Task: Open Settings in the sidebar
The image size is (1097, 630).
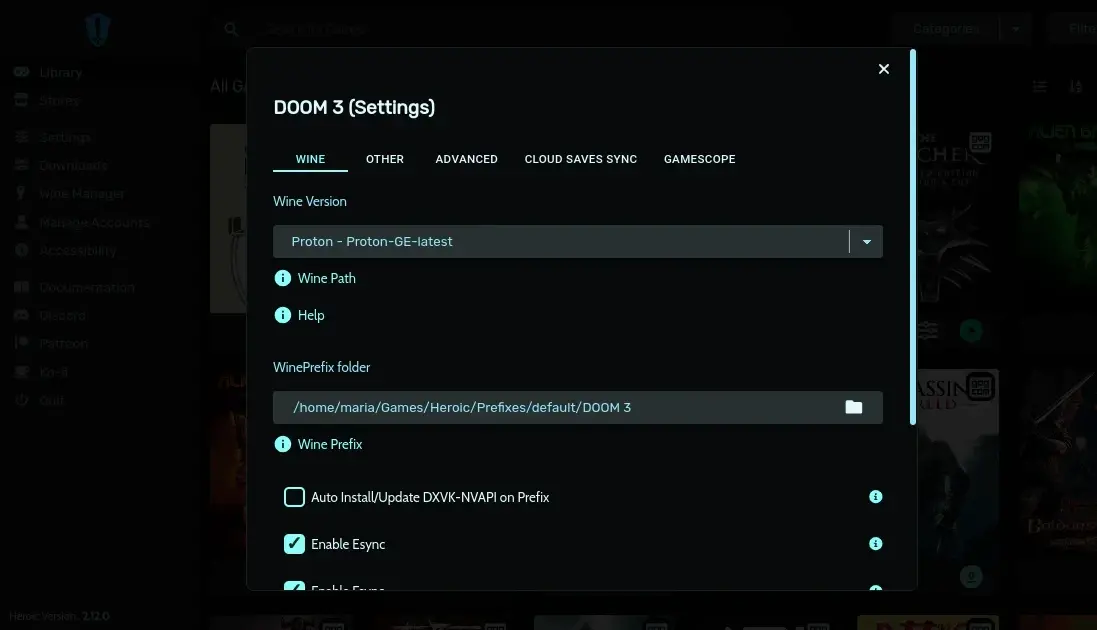Action: click(52, 137)
